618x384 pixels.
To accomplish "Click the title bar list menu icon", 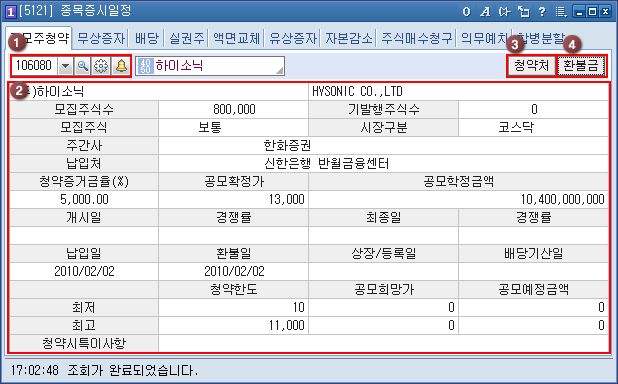I will coord(560,12).
